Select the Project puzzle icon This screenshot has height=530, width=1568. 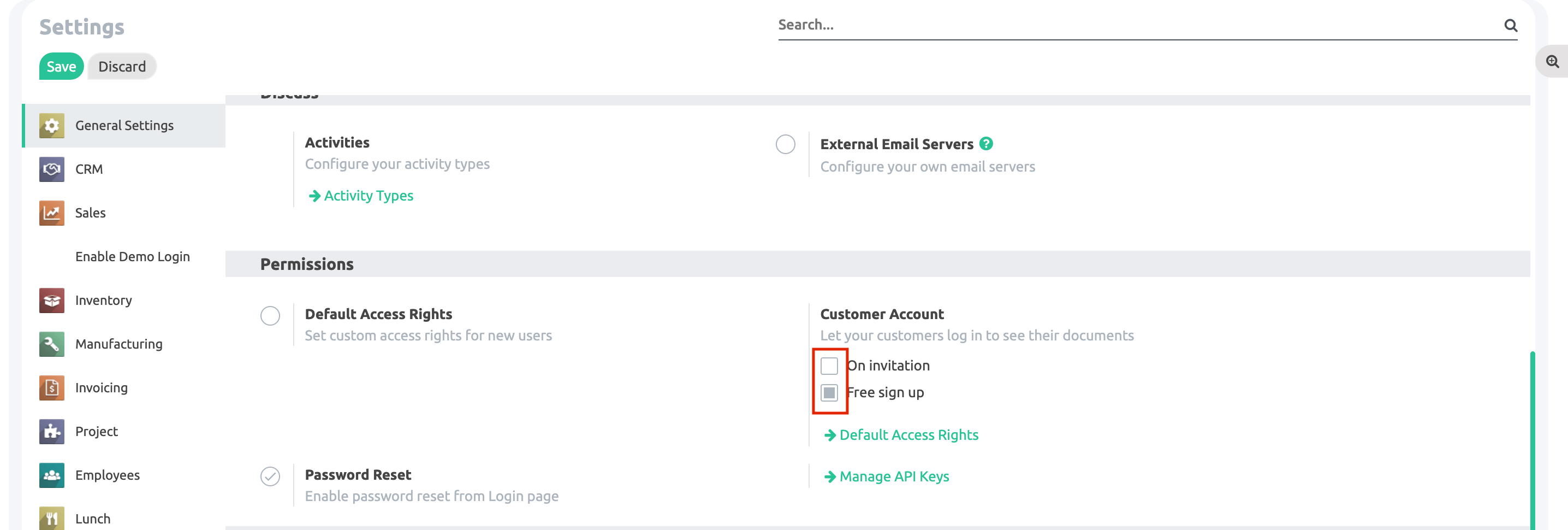click(x=51, y=431)
